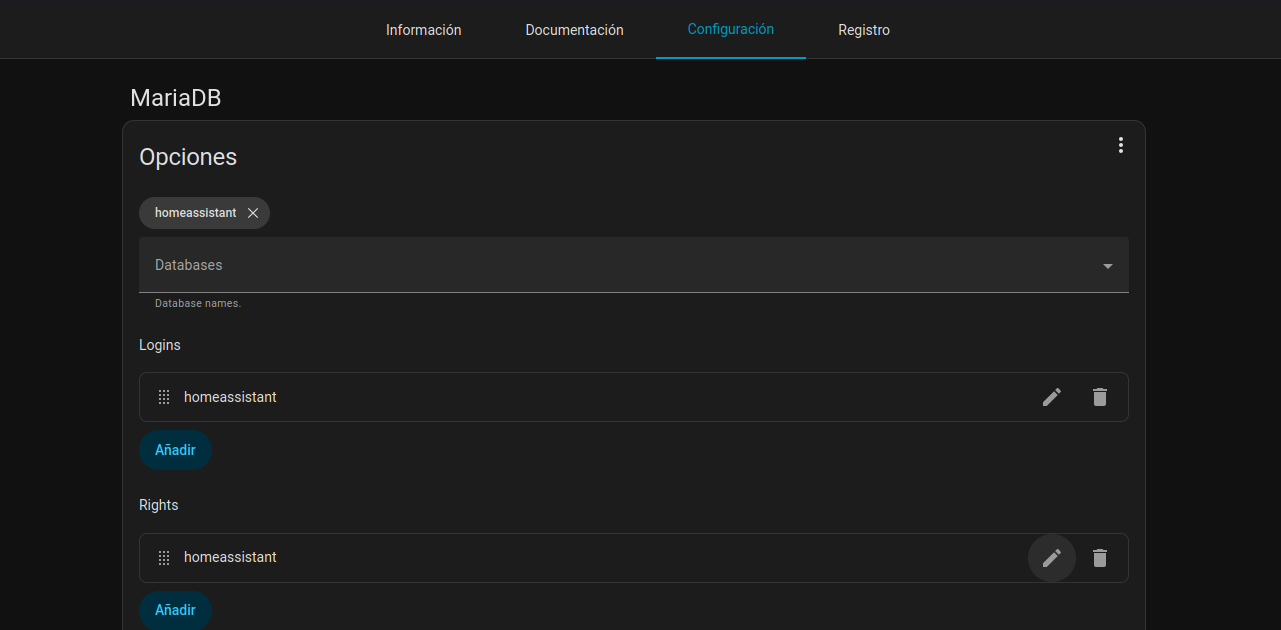Remove the homeassistant database chip
This screenshot has height=630, width=1281.
(x=253, y=213)
